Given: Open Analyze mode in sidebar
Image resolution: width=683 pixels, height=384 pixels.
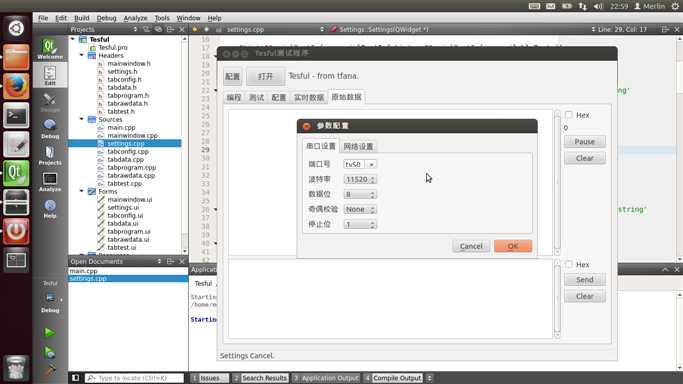Looking at the screenshot, I should click(50, 182).
